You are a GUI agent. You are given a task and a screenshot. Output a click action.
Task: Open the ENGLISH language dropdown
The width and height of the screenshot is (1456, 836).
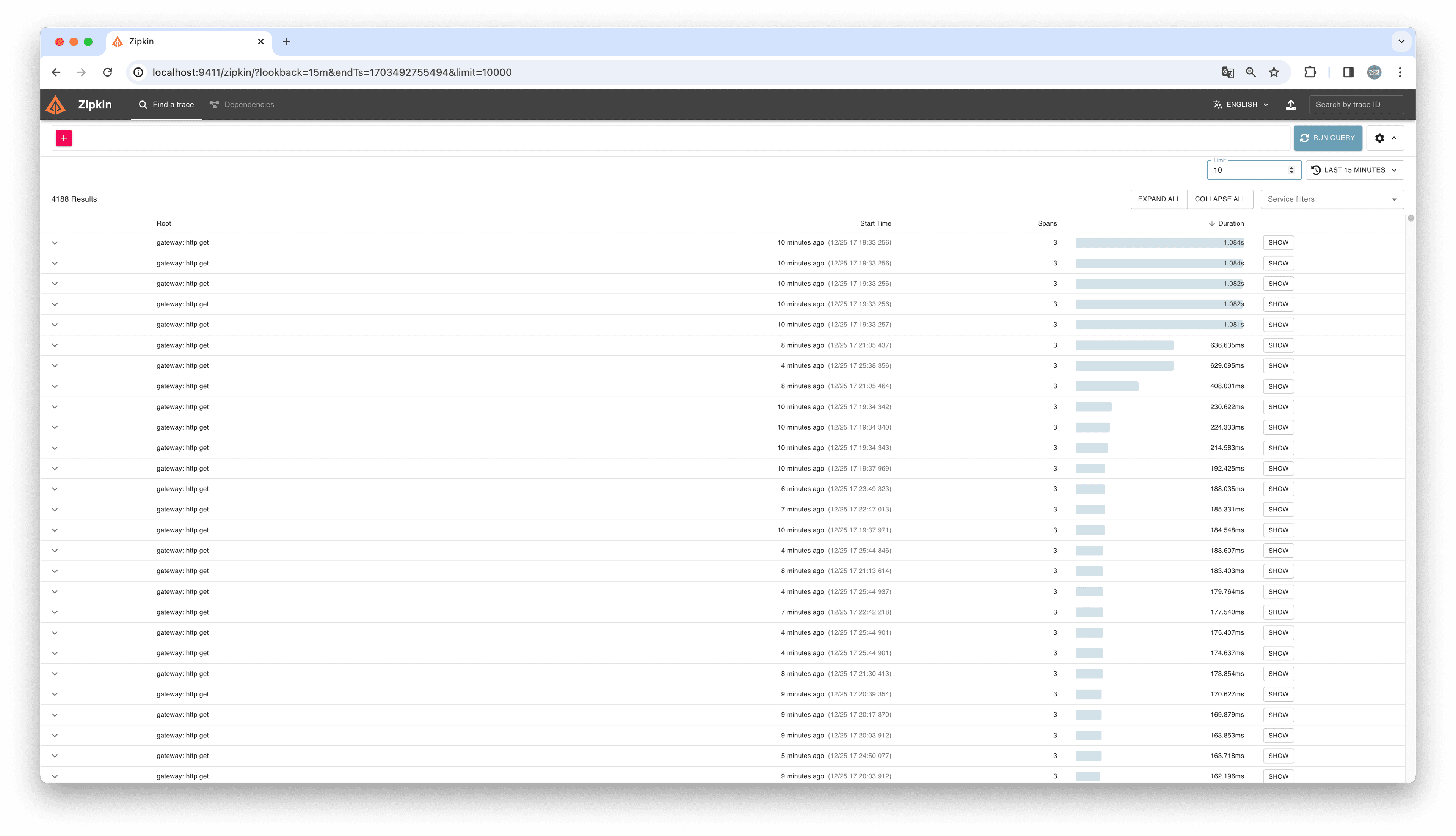click(1241, 105)
